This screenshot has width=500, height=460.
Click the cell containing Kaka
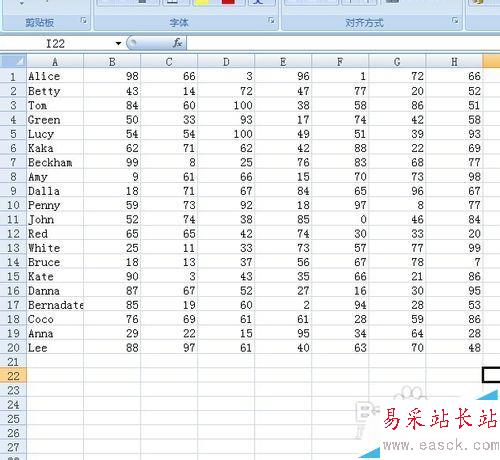point(55,148)
